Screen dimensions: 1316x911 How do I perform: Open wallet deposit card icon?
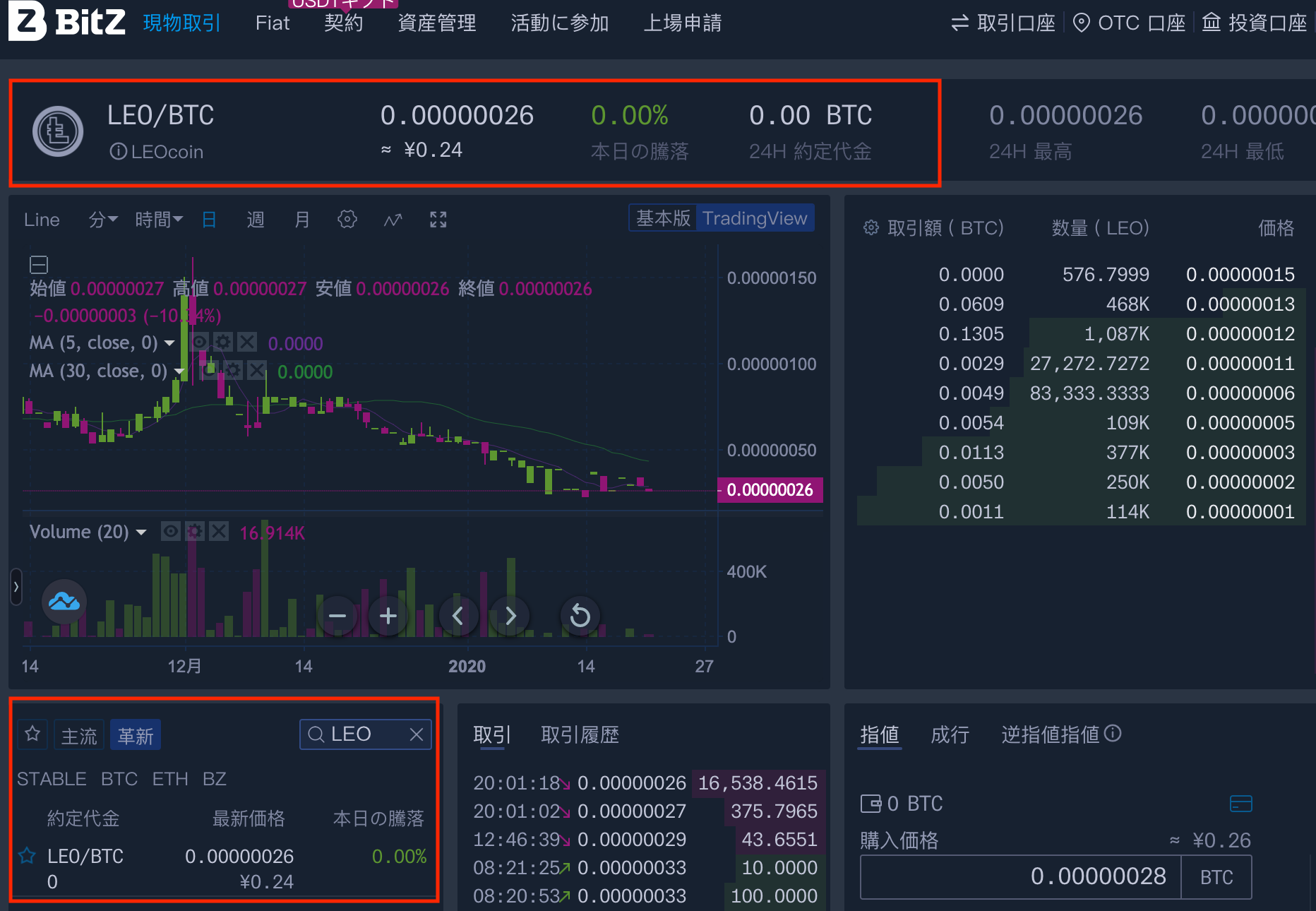click(x=1240, y=804)
